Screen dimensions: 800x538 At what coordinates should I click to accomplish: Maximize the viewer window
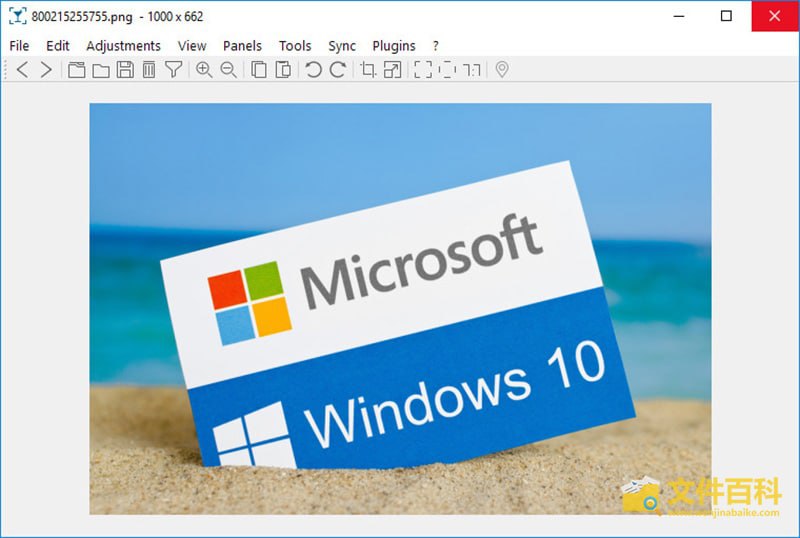726,16
